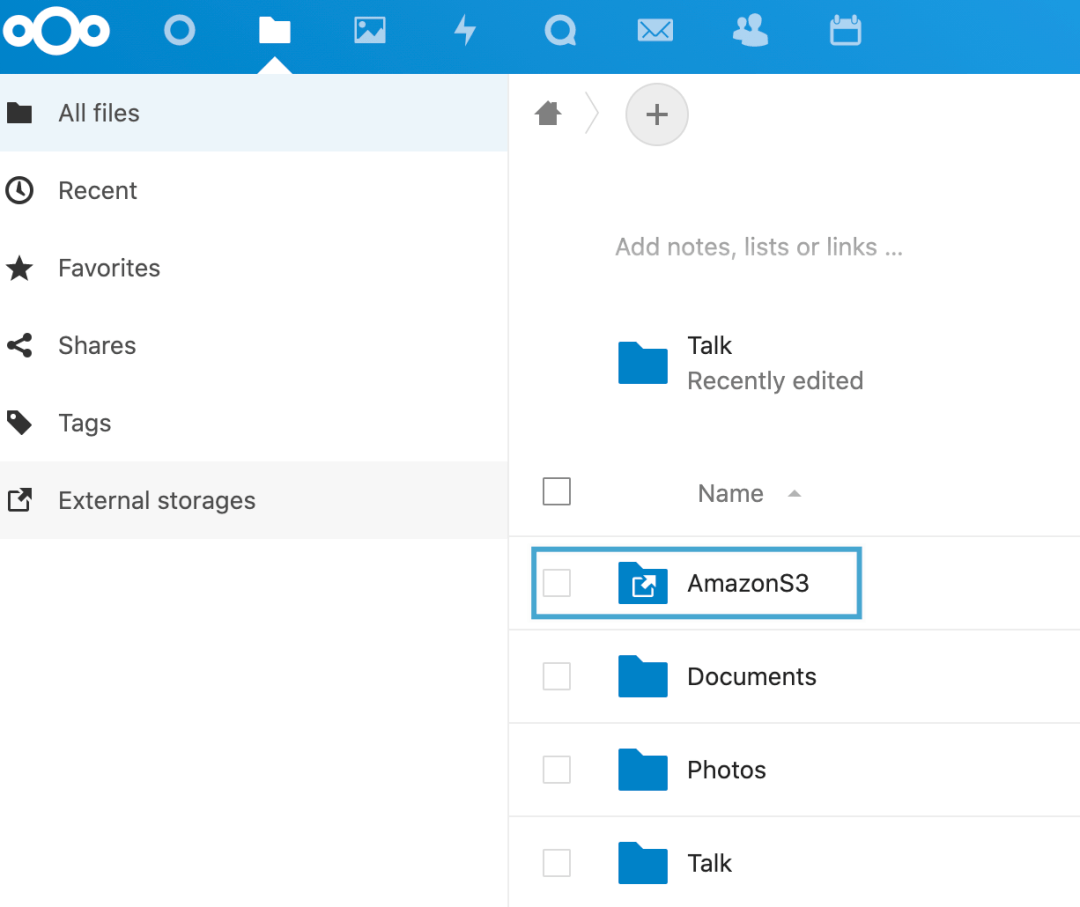Click the AmazonS3 external folder icon
This screenshot has width=1080, height=907.
643,583
